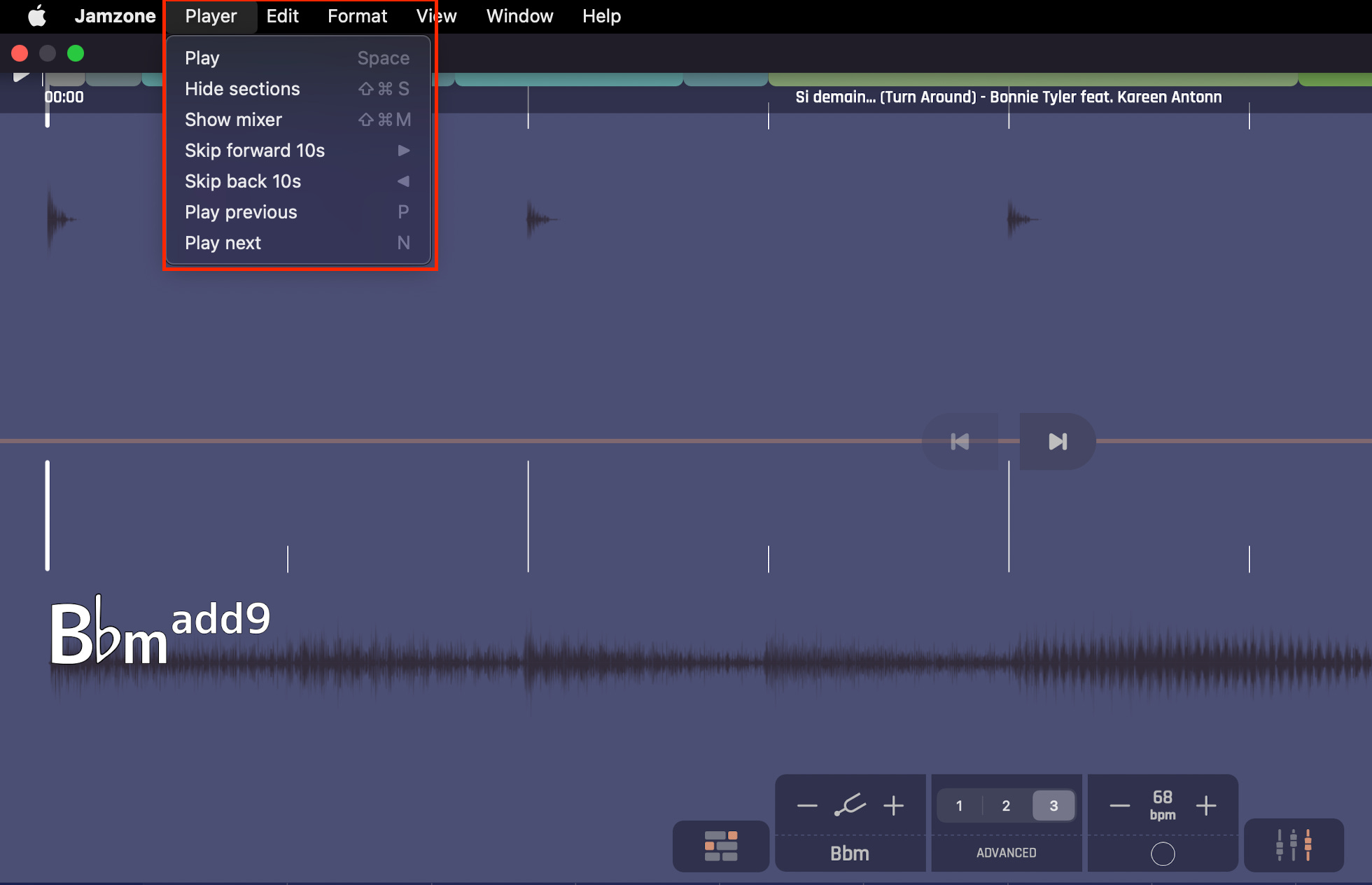Open the mixer sliders icon button
The width and height of the screenshot is (1372, 885).
(1294, 845)
